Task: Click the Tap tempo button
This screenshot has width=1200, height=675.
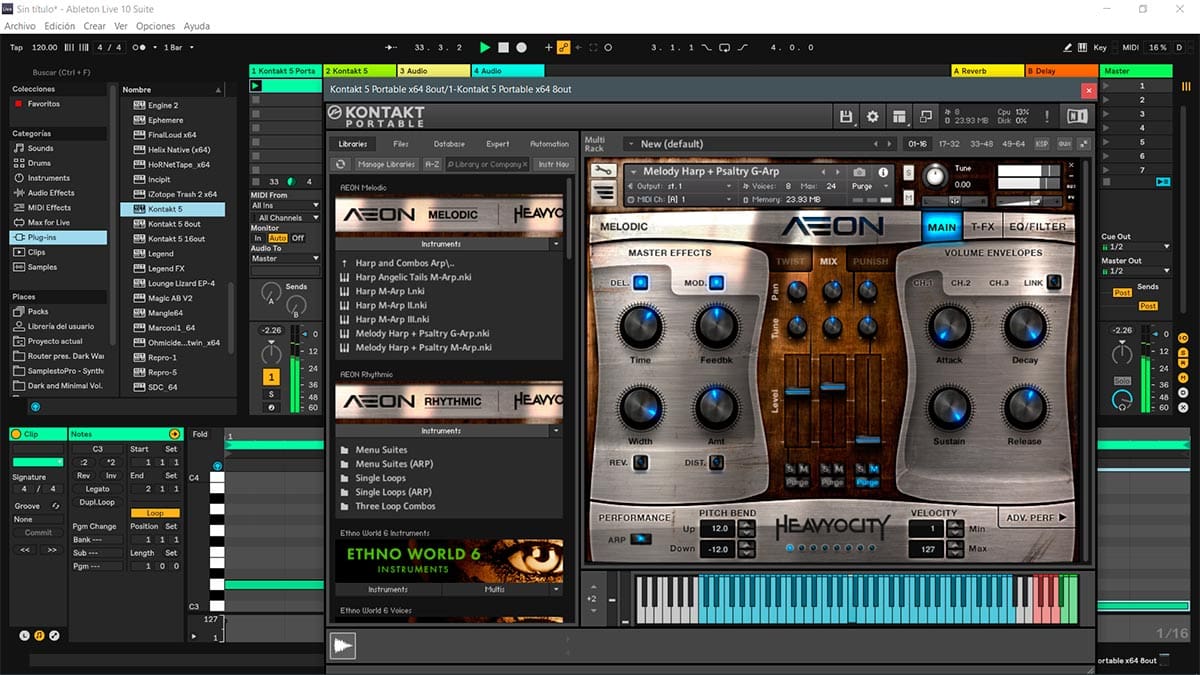Action: 16,47
